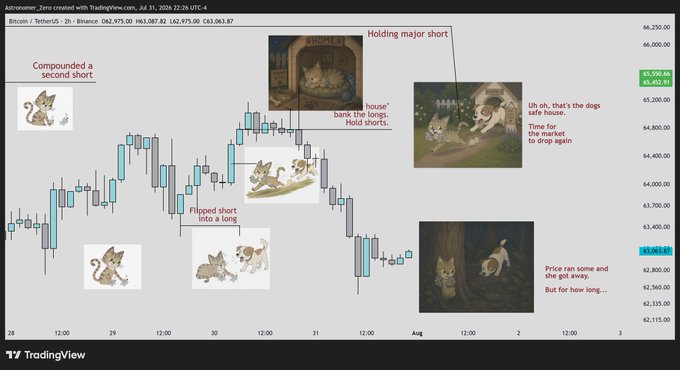Screen dimensions: 680x370
Task: Select the 'Compounded a second short' annotation
Action: 62,70
